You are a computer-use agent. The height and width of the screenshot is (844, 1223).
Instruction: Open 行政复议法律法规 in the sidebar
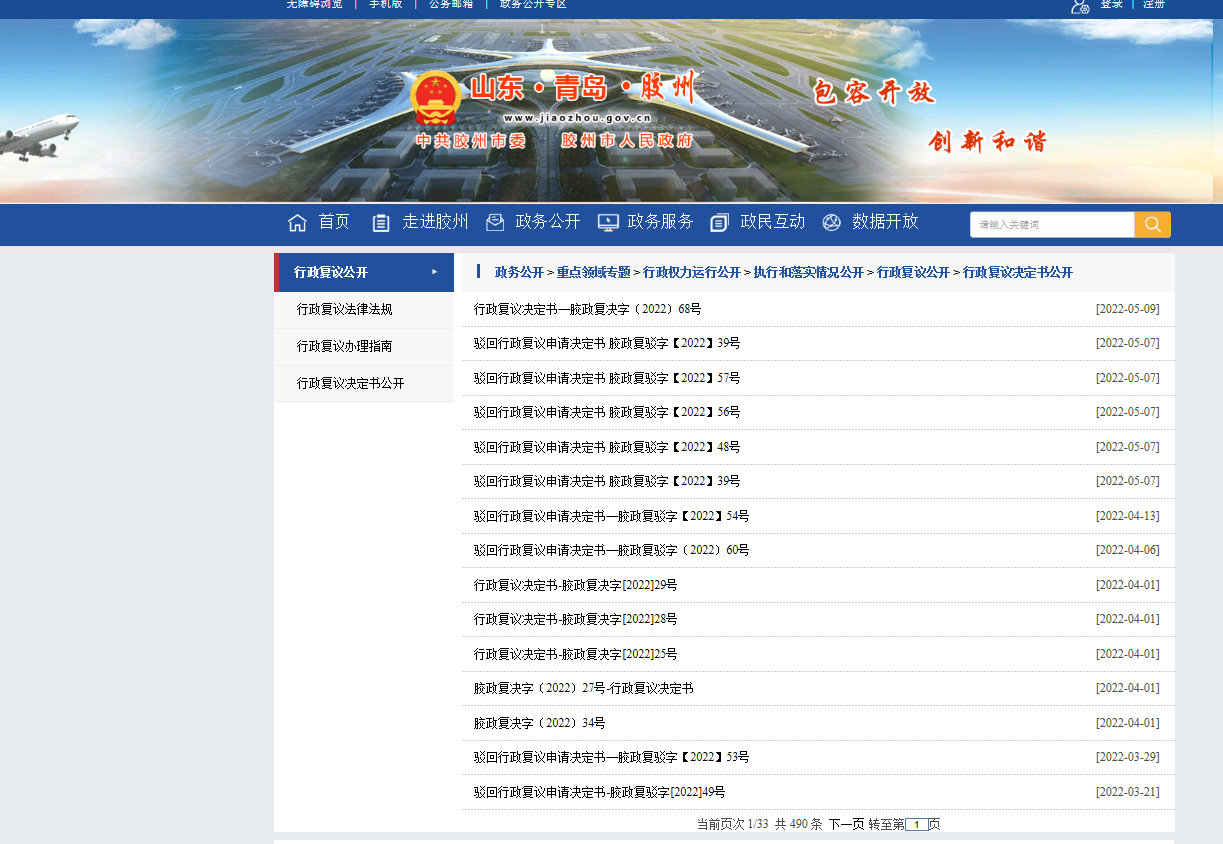coord(344,310)
